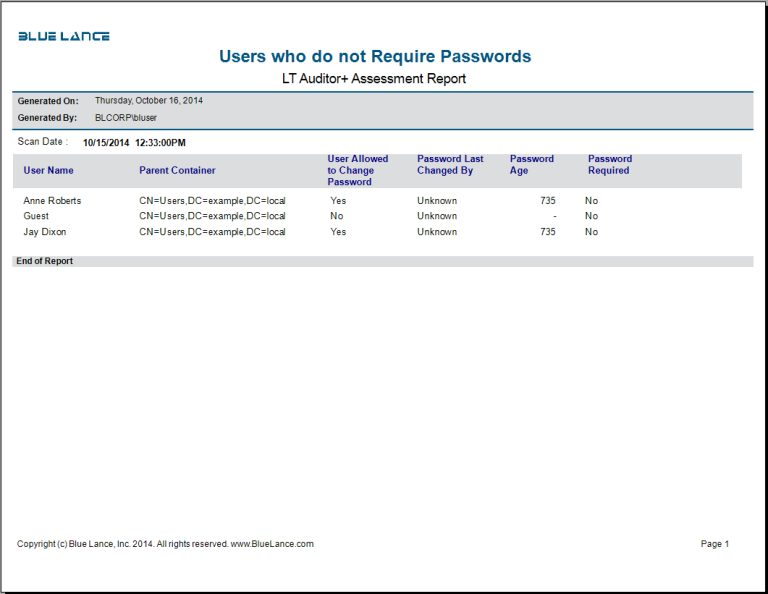Viewport: 768px width, 594px height.
Task: Click 'Password Last Changed By' column header
Action: pos(450,165)
